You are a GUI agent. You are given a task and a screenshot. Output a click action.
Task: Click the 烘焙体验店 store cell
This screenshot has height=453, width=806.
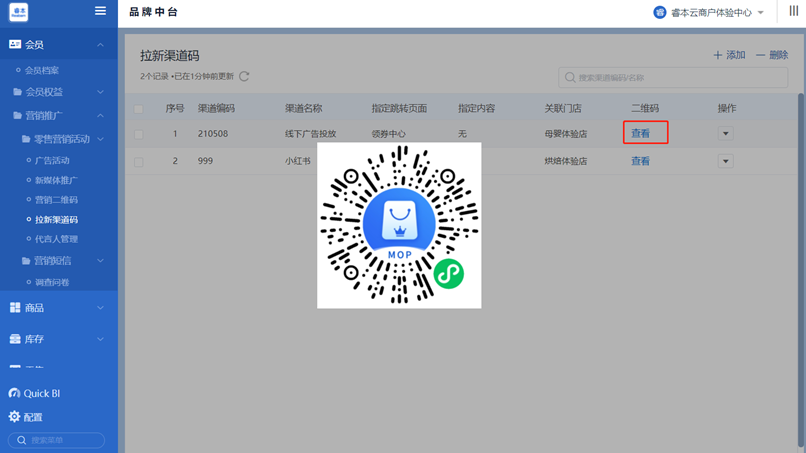click(x=565, y=161)
